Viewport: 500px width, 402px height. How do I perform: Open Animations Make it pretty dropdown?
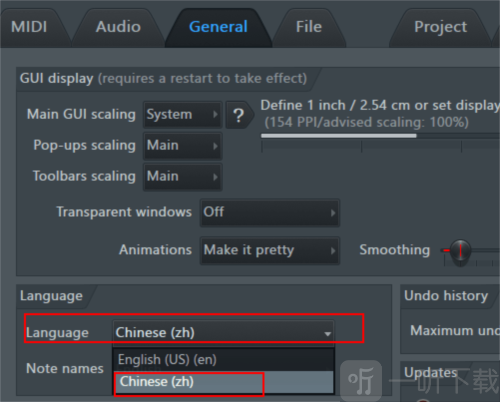point(270,251)
